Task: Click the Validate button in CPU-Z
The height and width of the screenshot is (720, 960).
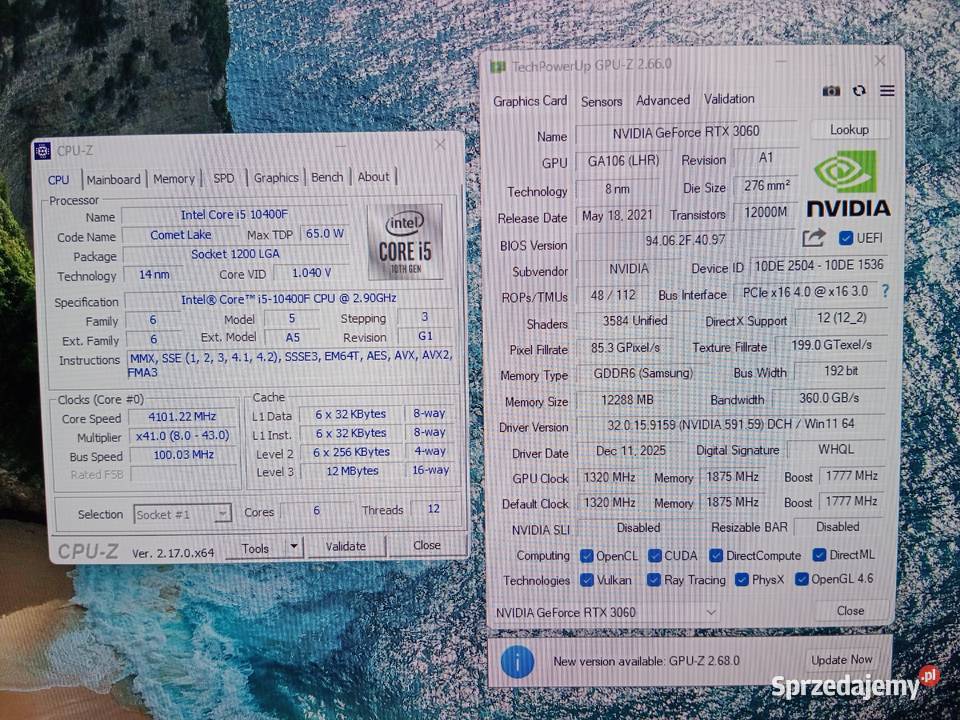Action: (x=345, y=546)
